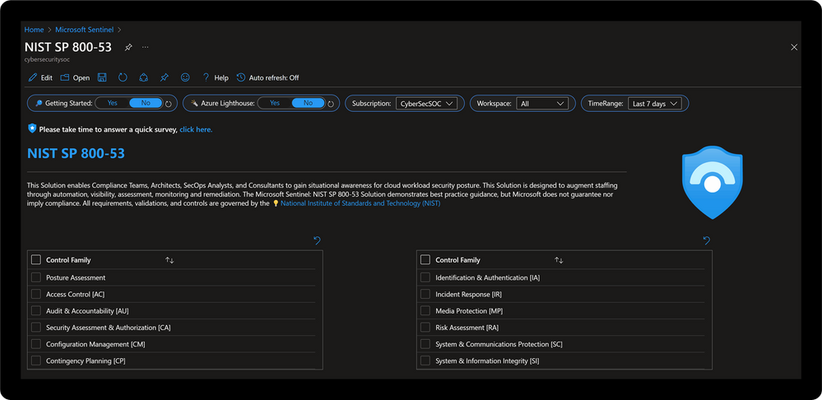Reset Azure Lighthouse parameter with its refresh icon
Image resolution: width=822 pixels, height=400 pixels.
click(331, 104)
